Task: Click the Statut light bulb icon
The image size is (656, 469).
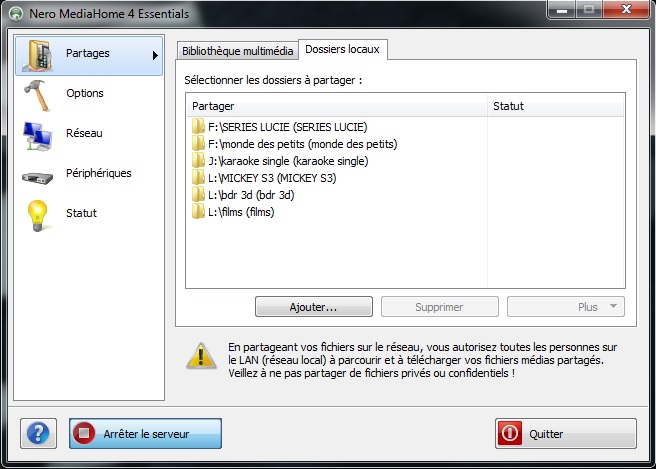Action: pos(38,215)
